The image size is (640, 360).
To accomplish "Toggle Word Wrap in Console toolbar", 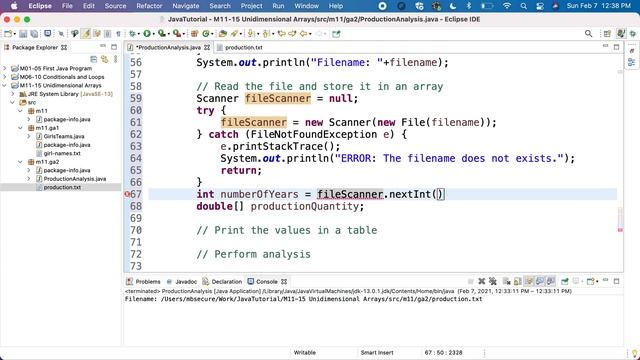I will pos(529,281).
